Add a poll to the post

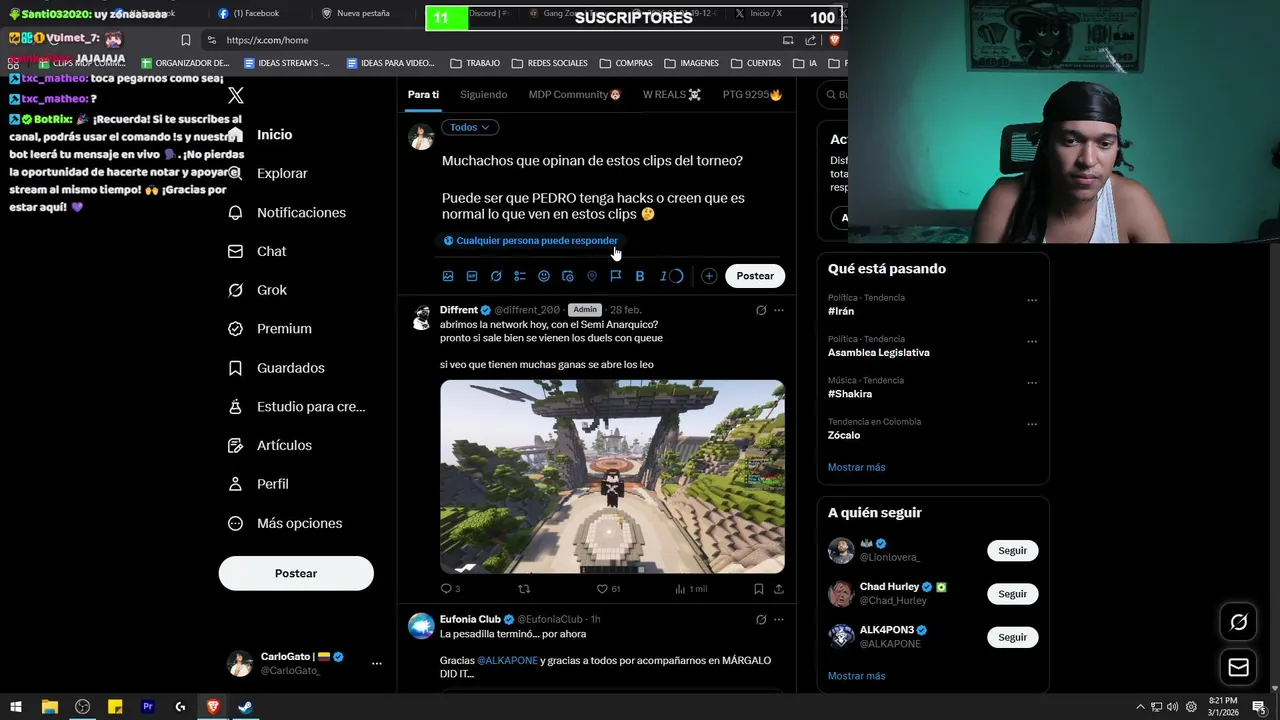(x=520, y=276)
